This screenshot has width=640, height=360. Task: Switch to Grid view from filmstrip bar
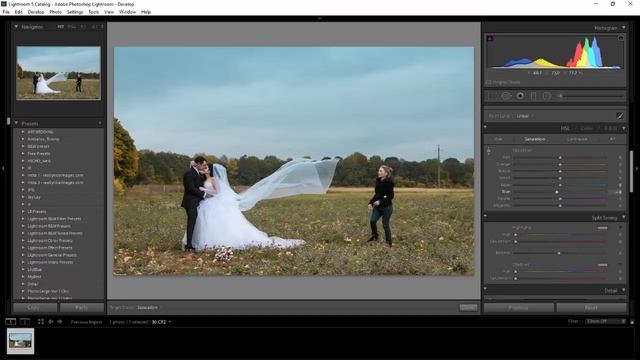click(x=41, y=322)
